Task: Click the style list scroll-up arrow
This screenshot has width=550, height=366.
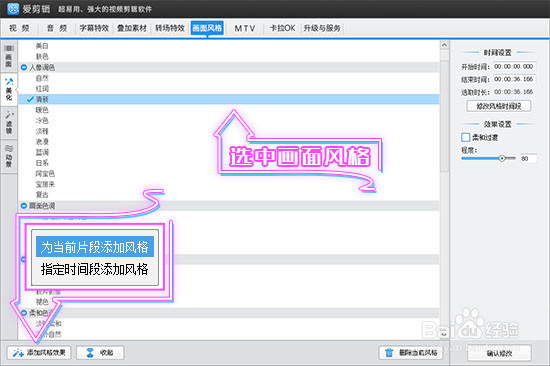Action: pyautogui.click(x=444, y=45)
